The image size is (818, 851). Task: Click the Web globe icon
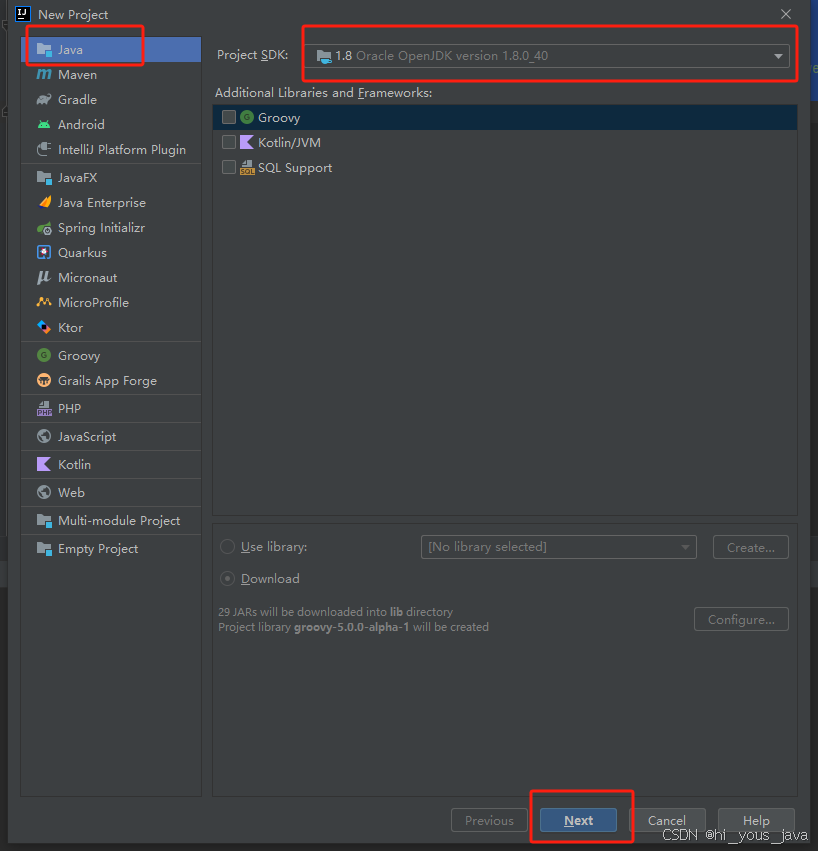click(x=44, y=492)
